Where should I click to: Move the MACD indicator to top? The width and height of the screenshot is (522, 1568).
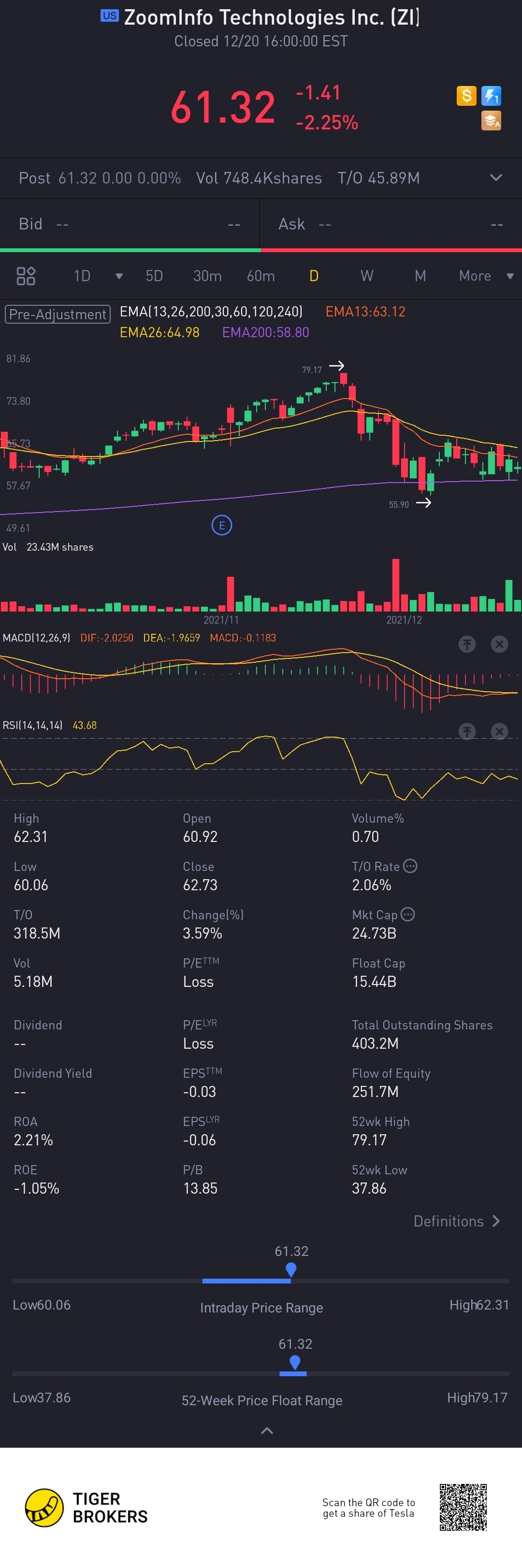467,644
